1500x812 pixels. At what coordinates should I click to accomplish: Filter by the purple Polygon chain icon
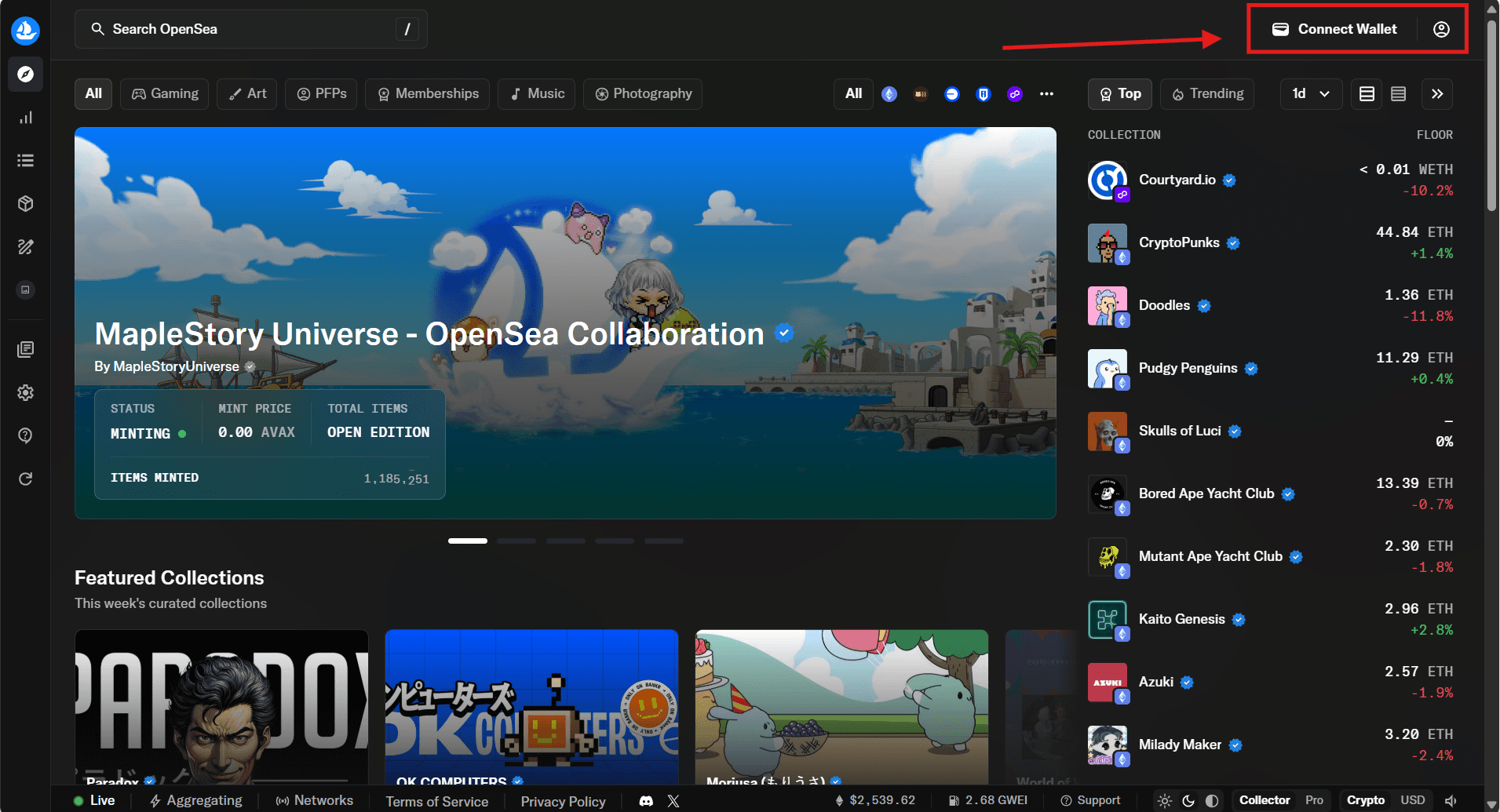(x=1015, y=94)
